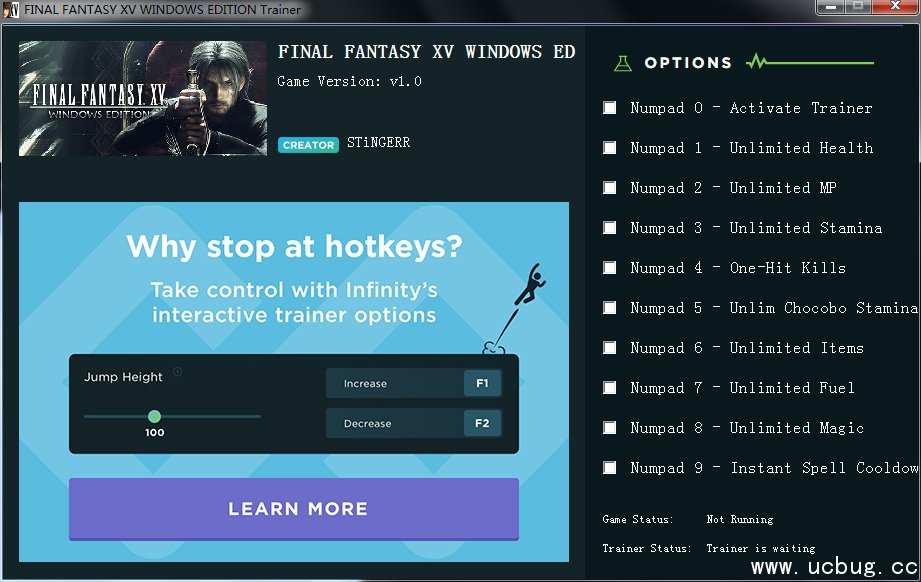This screenshot has height=582, width=921.
Task: Click the F1 hotkey badge
Action: pyautogui.click(x=482, y=383)
